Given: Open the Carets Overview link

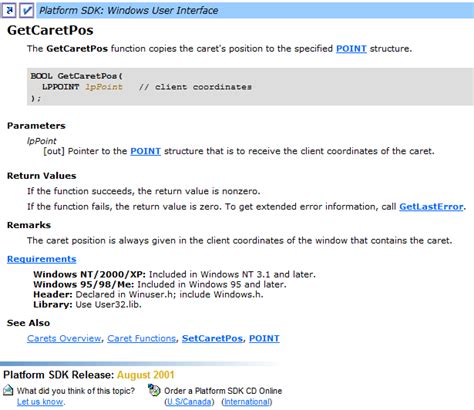Looking at the screenshot, I should (64, 338).
